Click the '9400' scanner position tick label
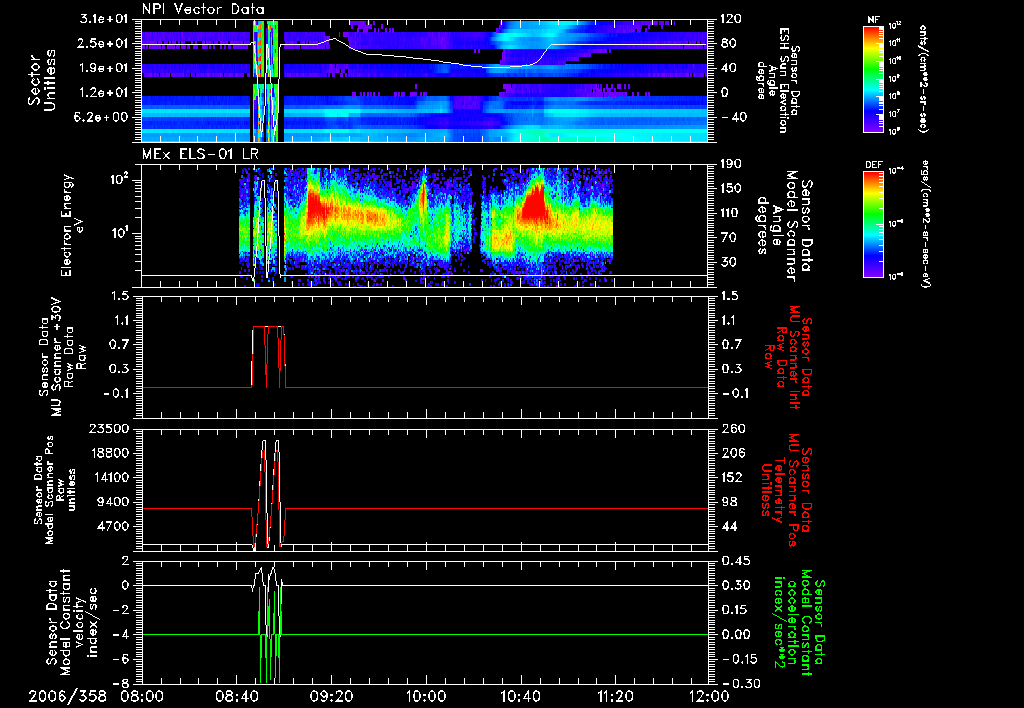 (x=112, y=502)
